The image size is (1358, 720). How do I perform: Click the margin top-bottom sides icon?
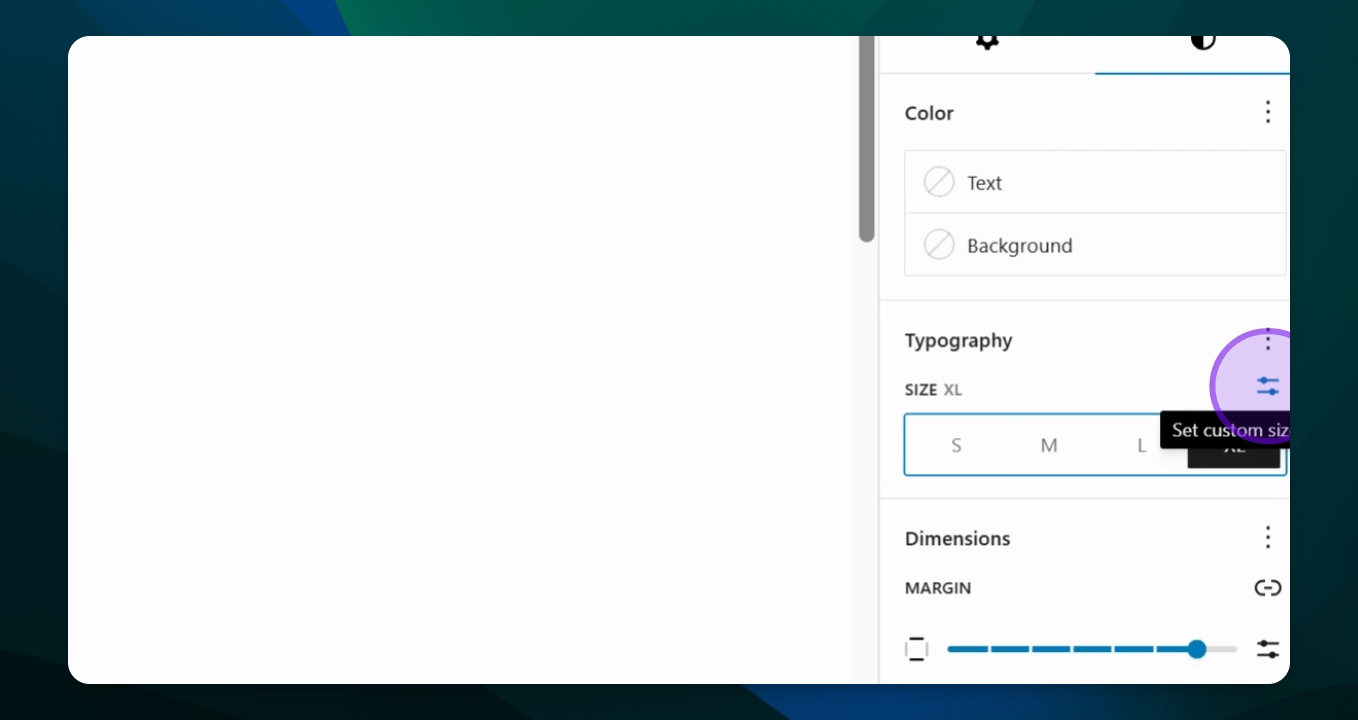tap(916, 649)
